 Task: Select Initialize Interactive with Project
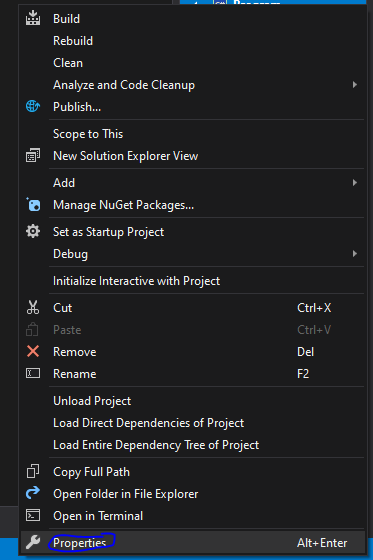(192, 281)
